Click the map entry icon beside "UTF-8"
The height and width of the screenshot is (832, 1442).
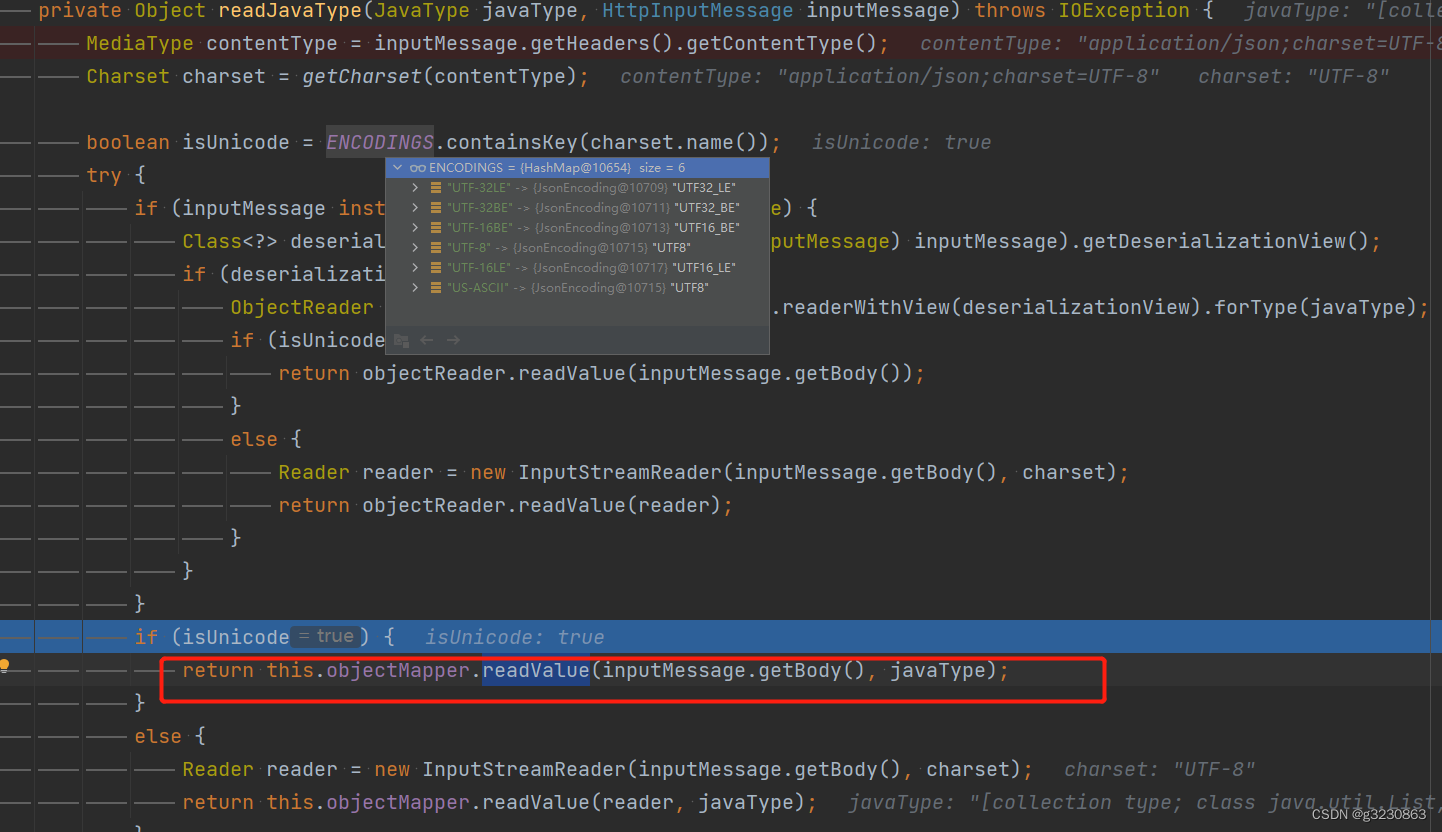436,247
